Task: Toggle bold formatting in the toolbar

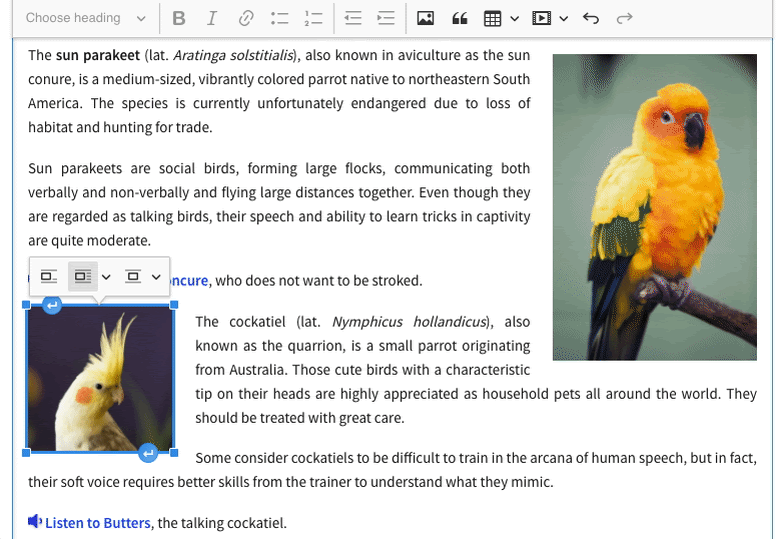Action: 179,18
